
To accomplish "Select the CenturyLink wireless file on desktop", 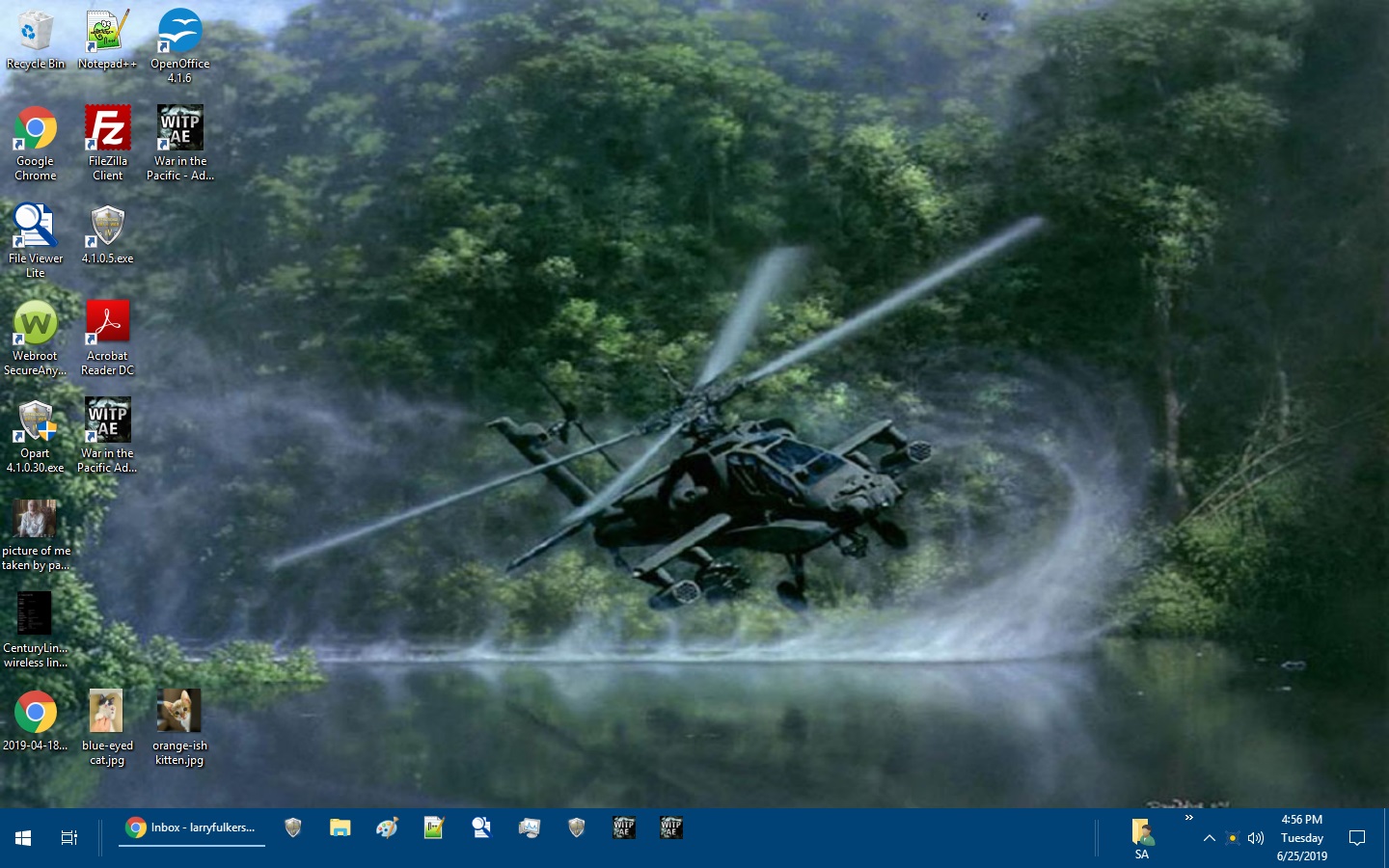I will [36, 631].
